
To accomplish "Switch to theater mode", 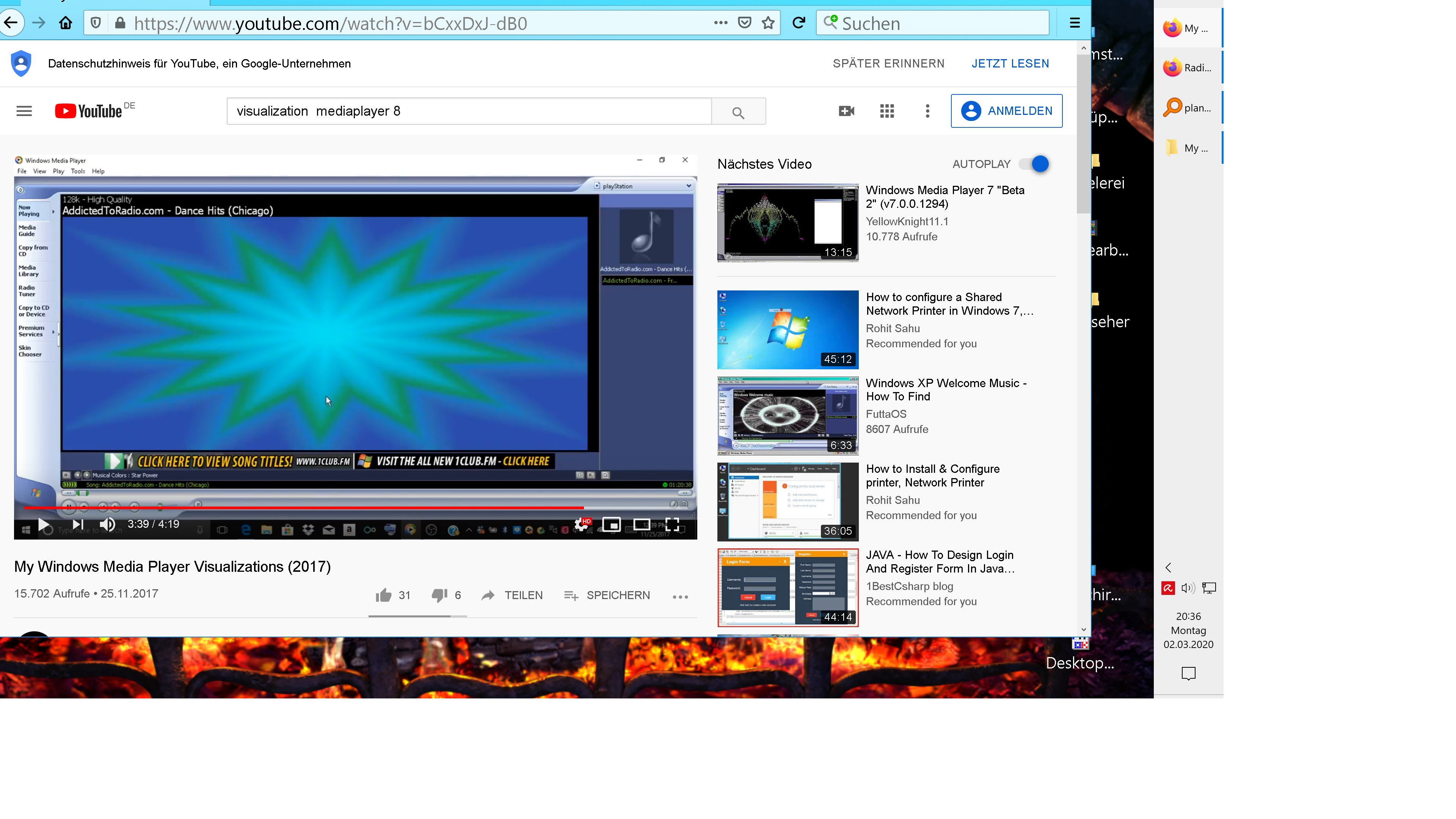I will click(x=642, y=524).
